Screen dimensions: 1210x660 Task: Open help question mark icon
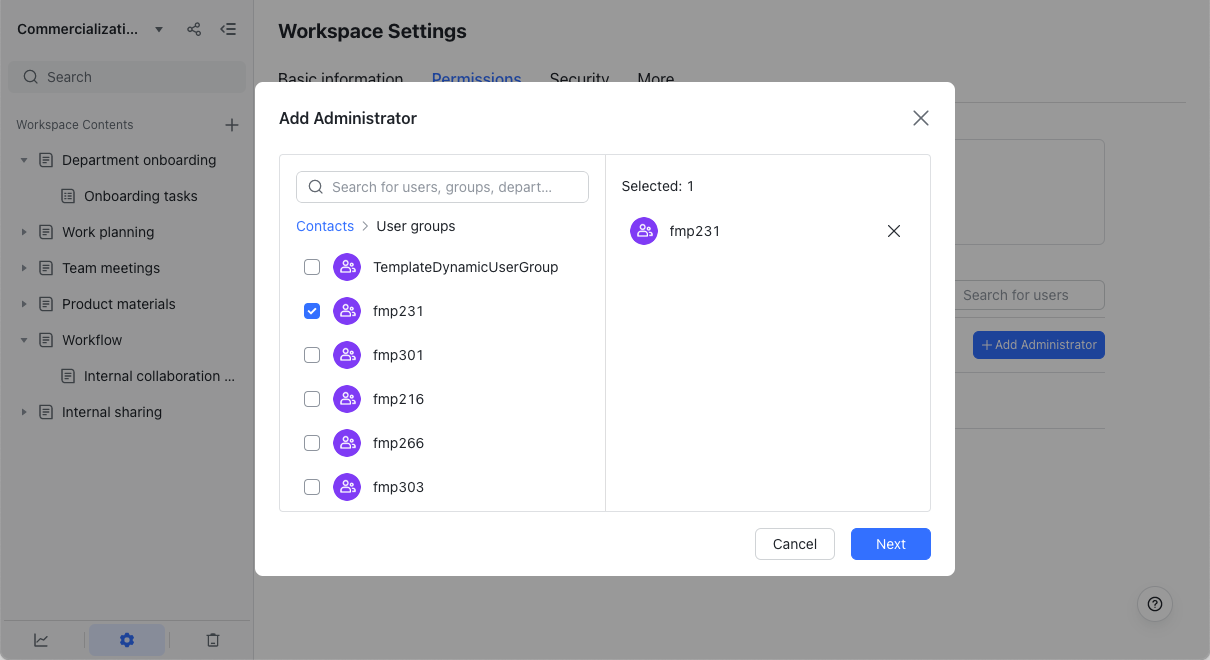(x=1155, y=603)
